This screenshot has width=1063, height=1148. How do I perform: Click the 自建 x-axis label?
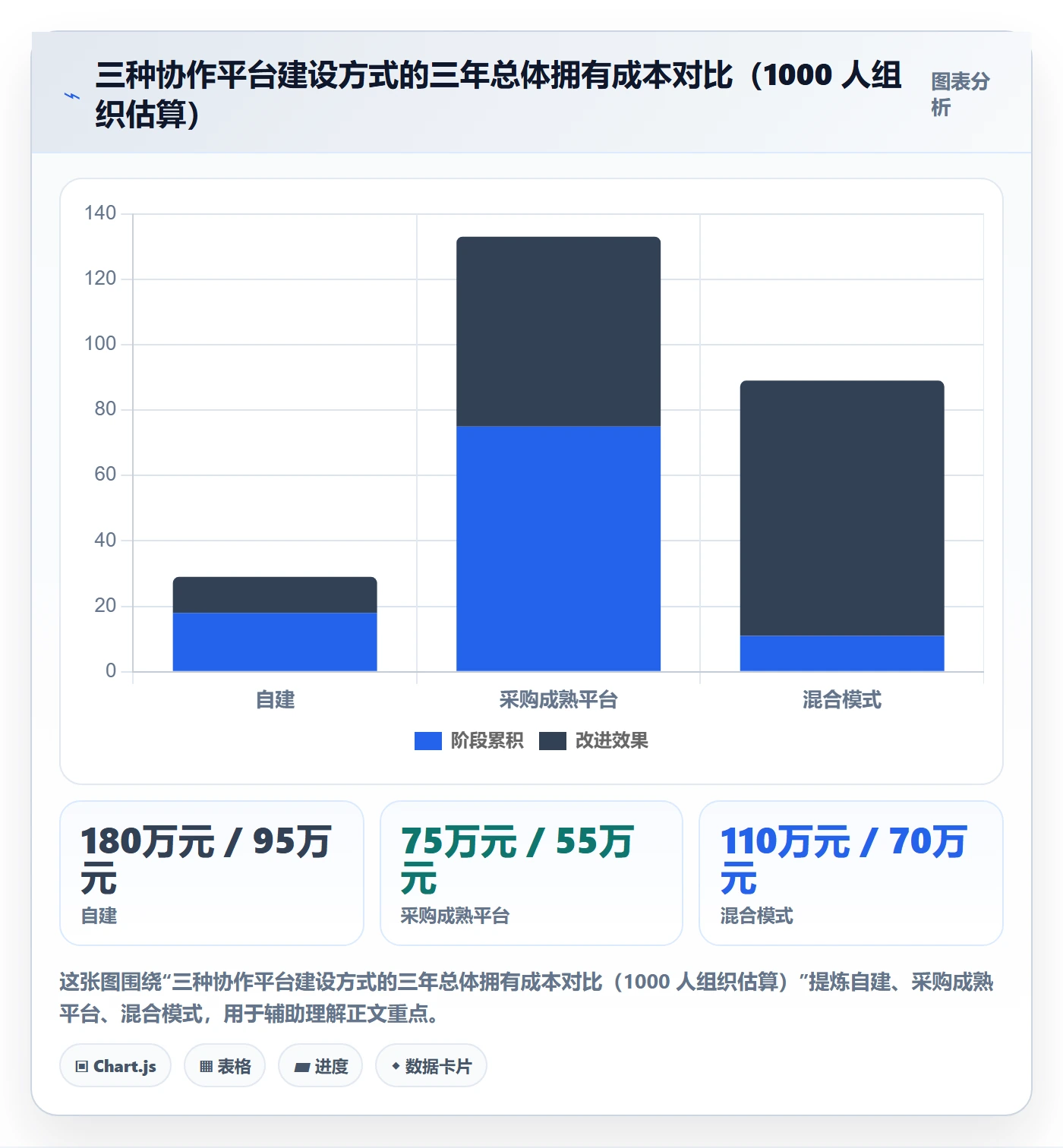[275, 699]
